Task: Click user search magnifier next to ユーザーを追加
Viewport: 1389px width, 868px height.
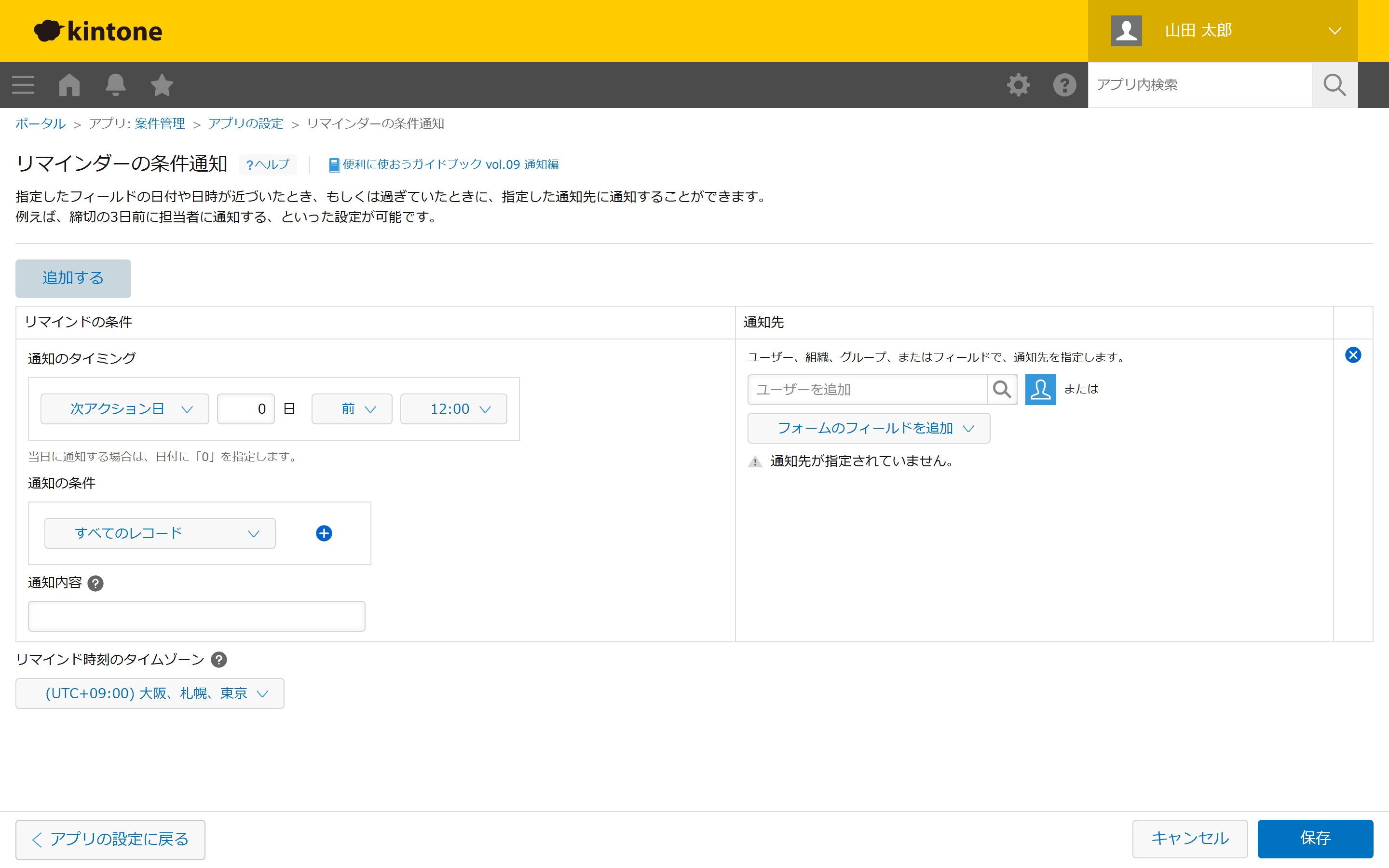Action: point(1002,389)
